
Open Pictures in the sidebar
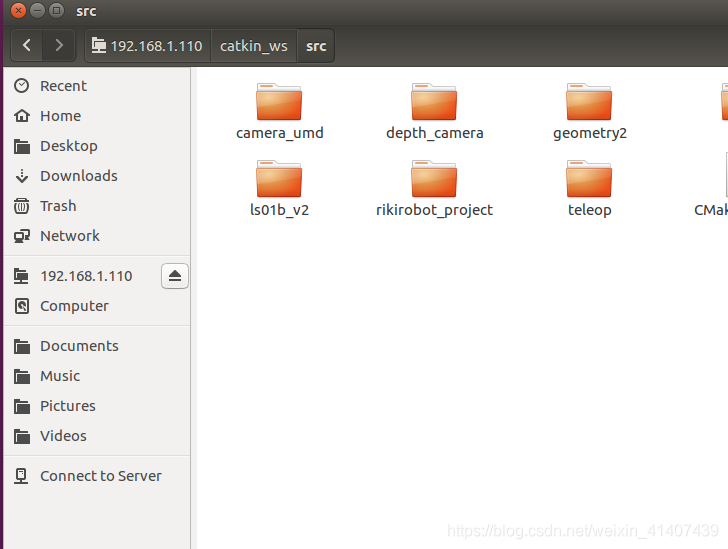(x=97, y=406)
